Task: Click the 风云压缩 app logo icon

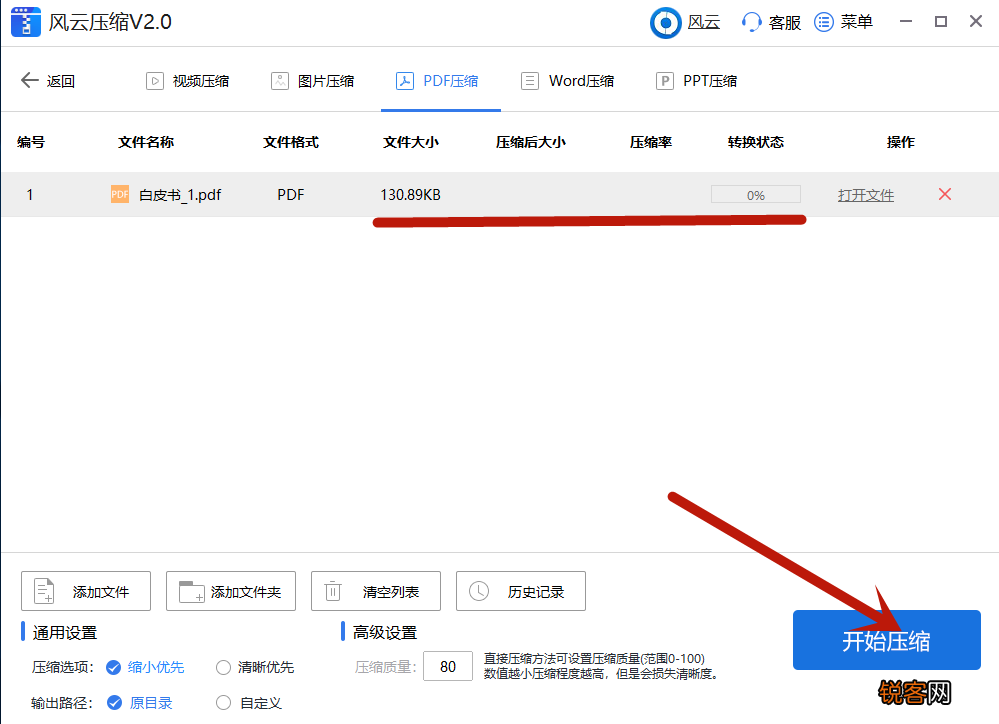Action: point(25,22)
